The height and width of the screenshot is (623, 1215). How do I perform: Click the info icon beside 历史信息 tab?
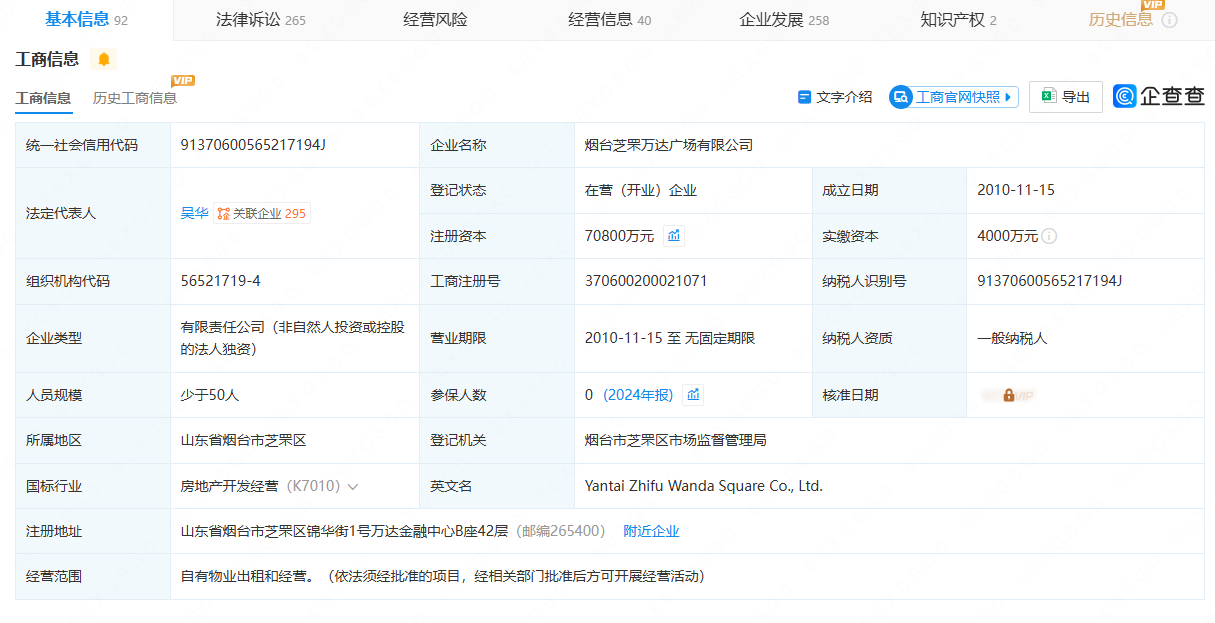click(1169, 20)
